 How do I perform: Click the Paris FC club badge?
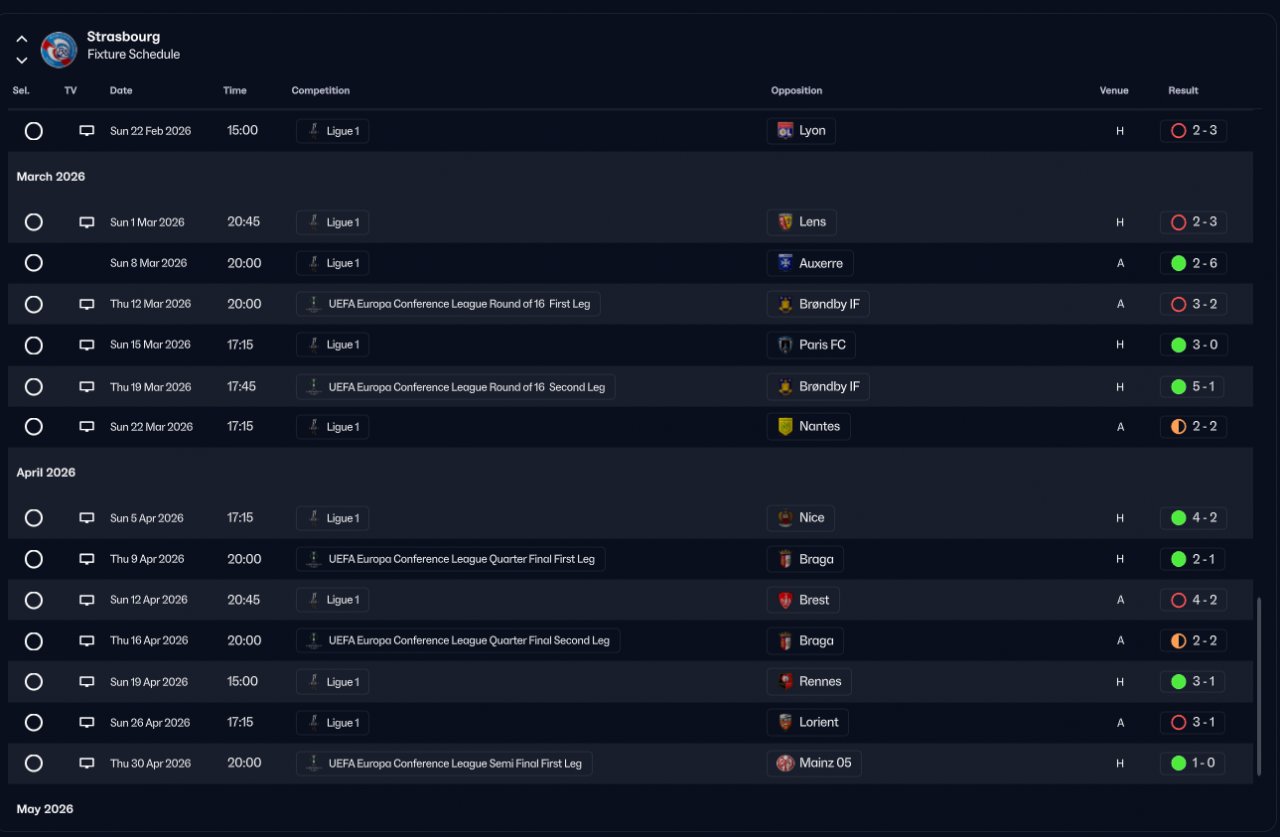785,345
